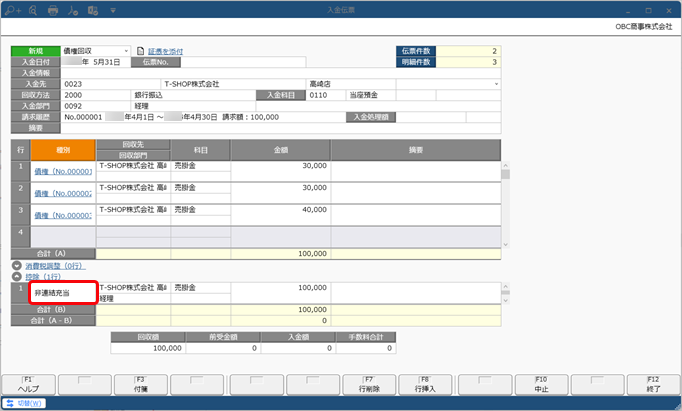Click the 入金部門 code field 0092
Screen dimensions: 682x411
[x=96, y=106]
